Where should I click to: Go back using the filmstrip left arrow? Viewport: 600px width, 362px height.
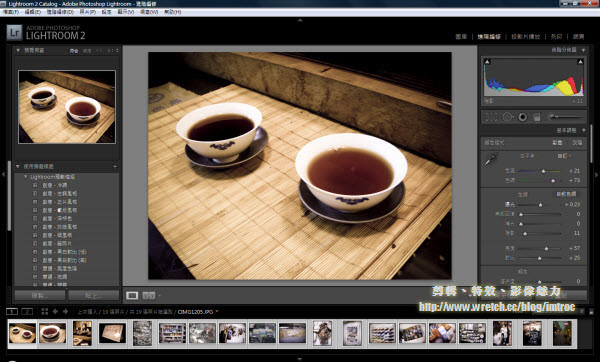pos(55,311)
